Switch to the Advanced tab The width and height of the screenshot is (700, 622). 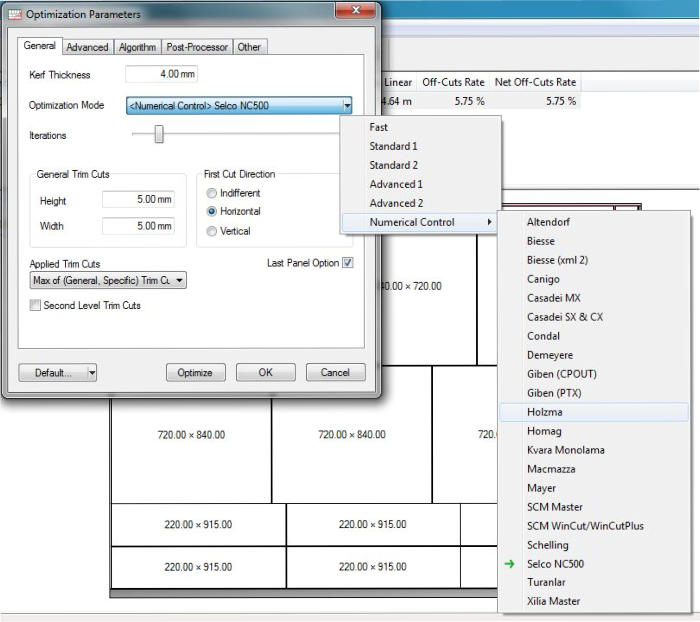(87, 47)
